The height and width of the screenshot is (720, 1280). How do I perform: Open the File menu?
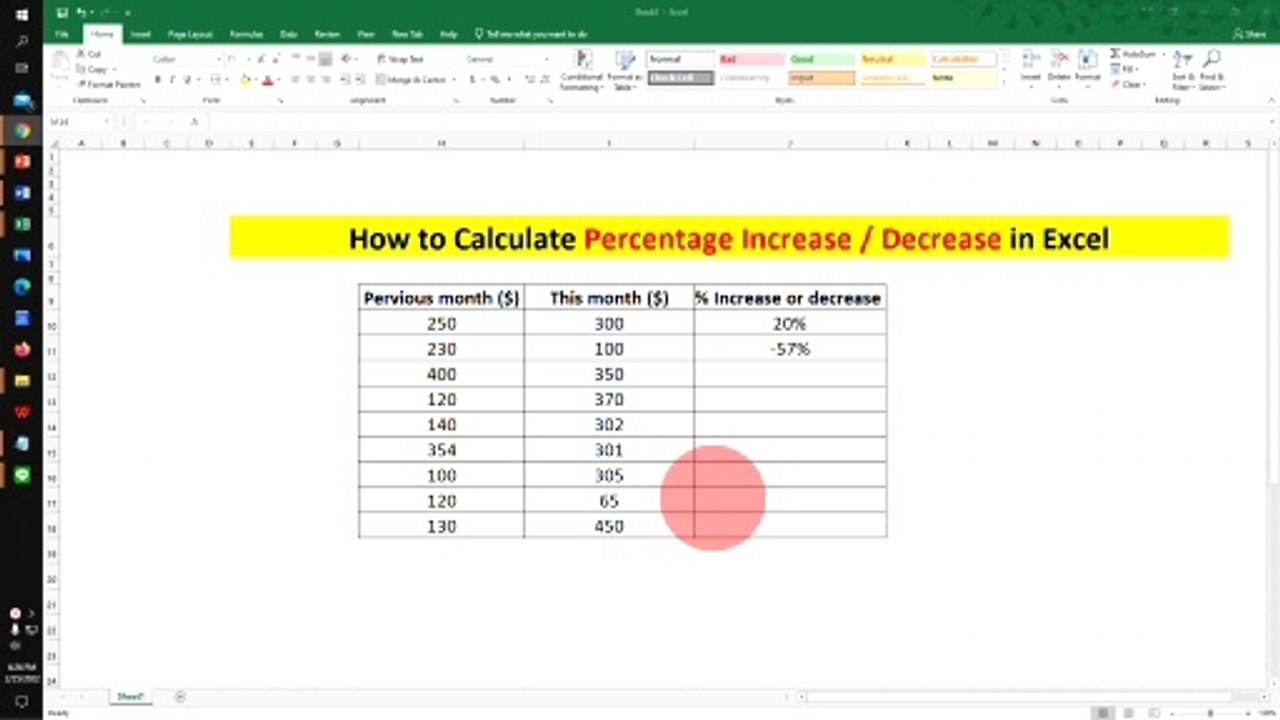(62, 34)
